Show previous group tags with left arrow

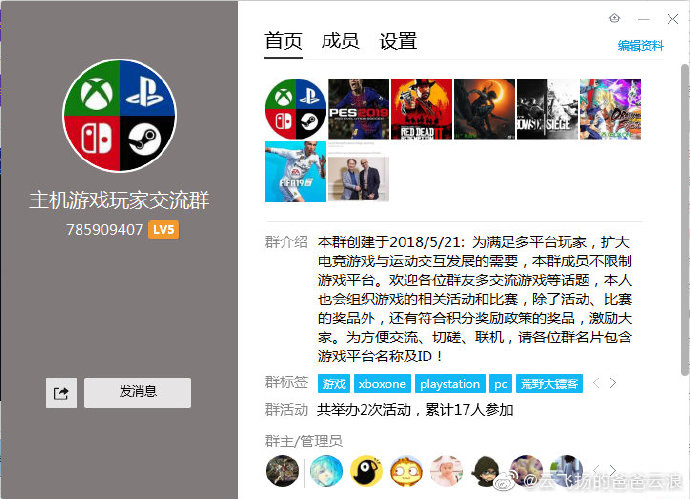pyautogui.click(x=596, y=383)
